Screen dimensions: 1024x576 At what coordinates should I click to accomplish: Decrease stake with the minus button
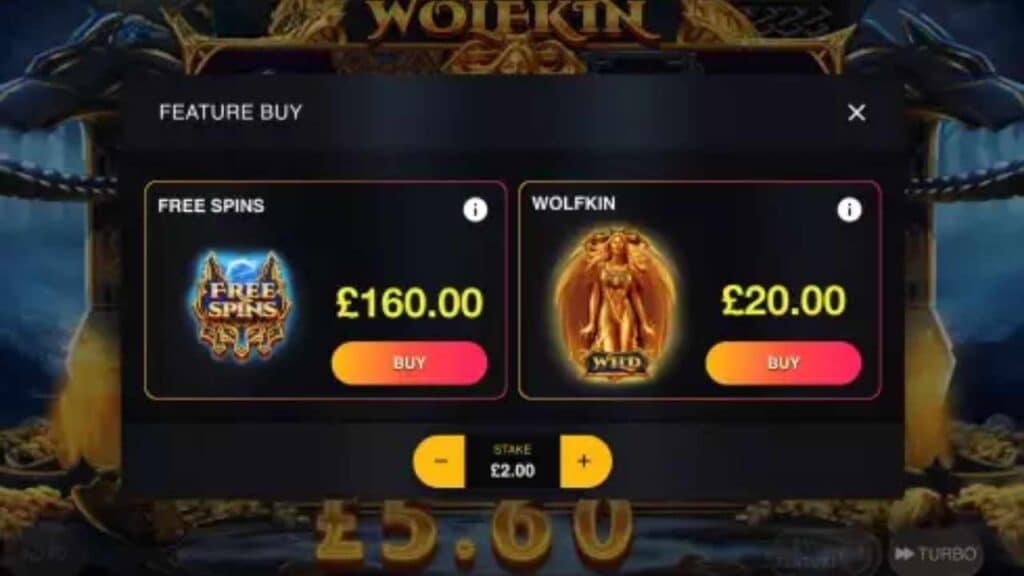[440, 462]
